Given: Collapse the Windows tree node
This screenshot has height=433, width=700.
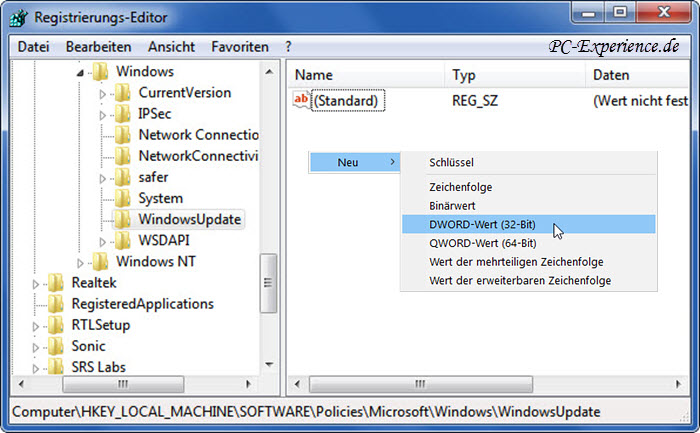Looking at the screenshot, I should [81, 73].
